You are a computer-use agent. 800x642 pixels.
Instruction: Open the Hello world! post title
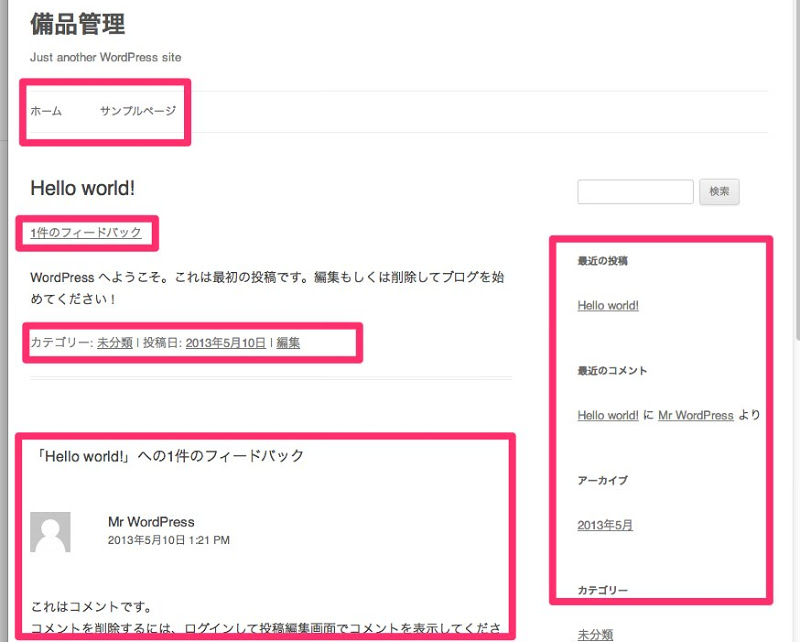point(83,188)
